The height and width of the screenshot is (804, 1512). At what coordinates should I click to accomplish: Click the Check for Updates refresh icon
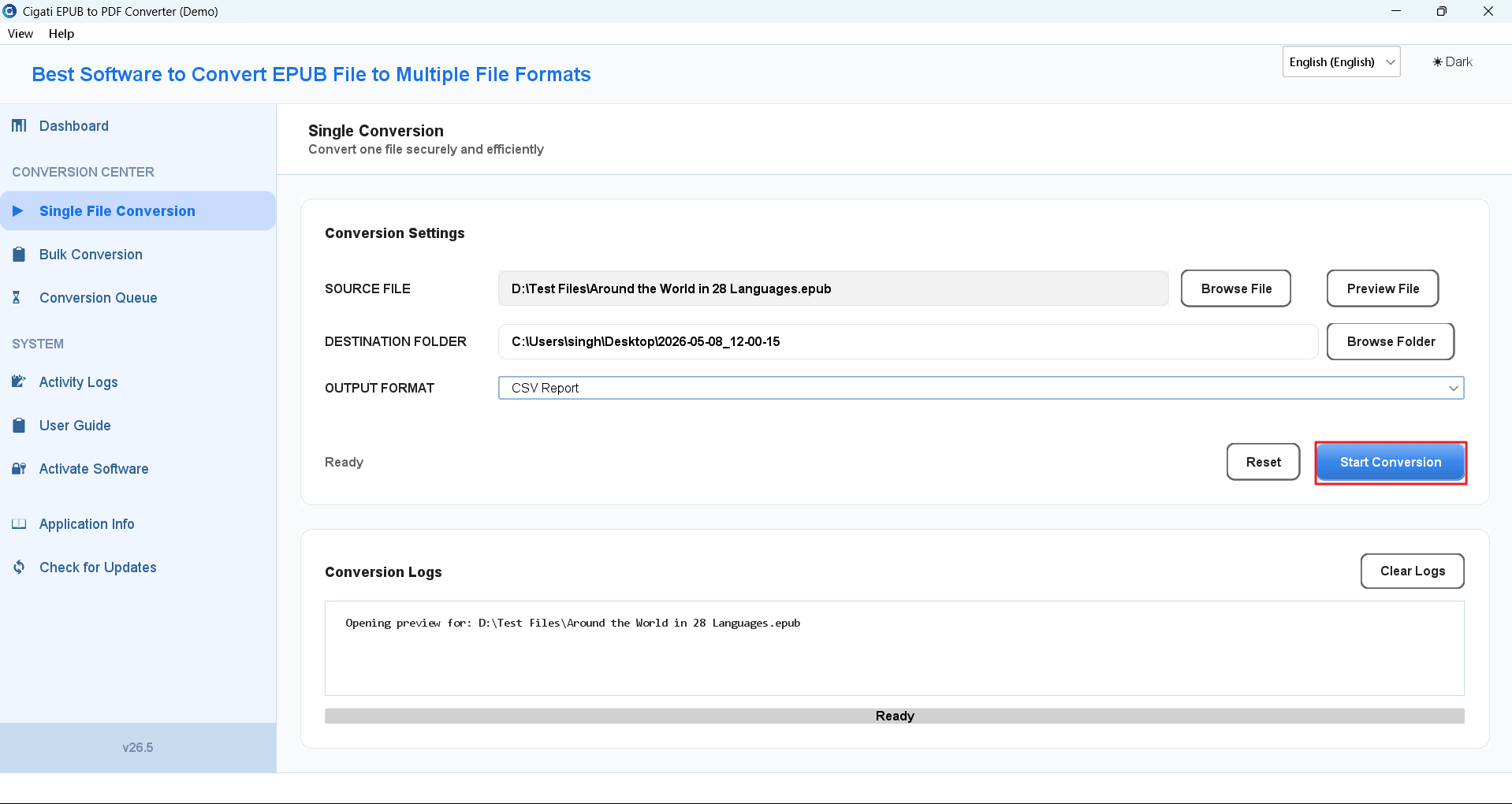tap(19, 568)
